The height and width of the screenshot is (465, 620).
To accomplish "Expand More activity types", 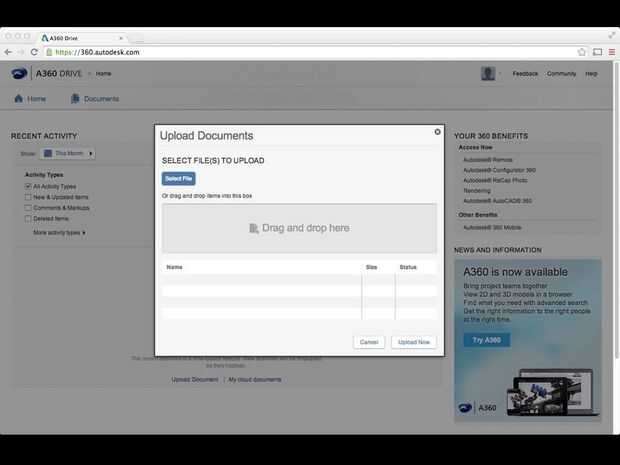I will pyautogui.click(x=59, y=232).
